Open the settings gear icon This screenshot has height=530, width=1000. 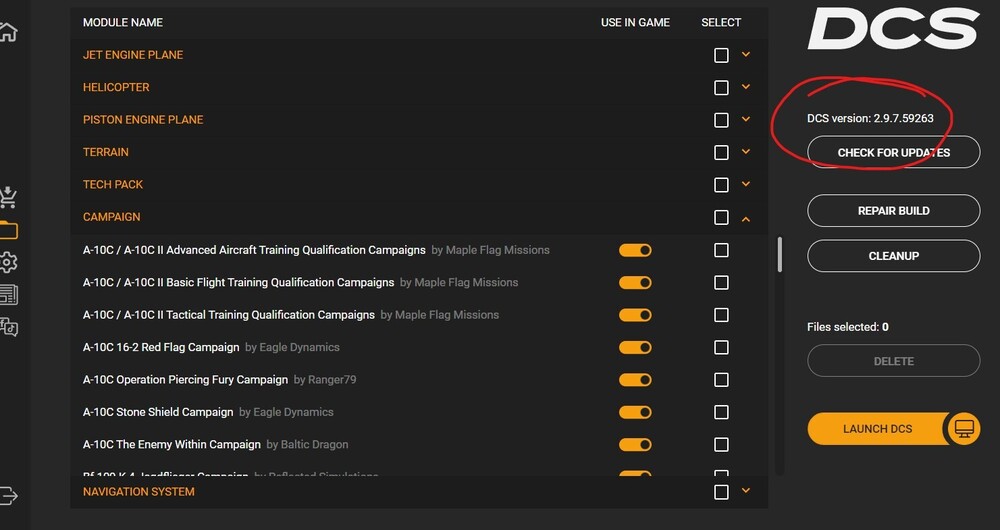coord(8,262)
